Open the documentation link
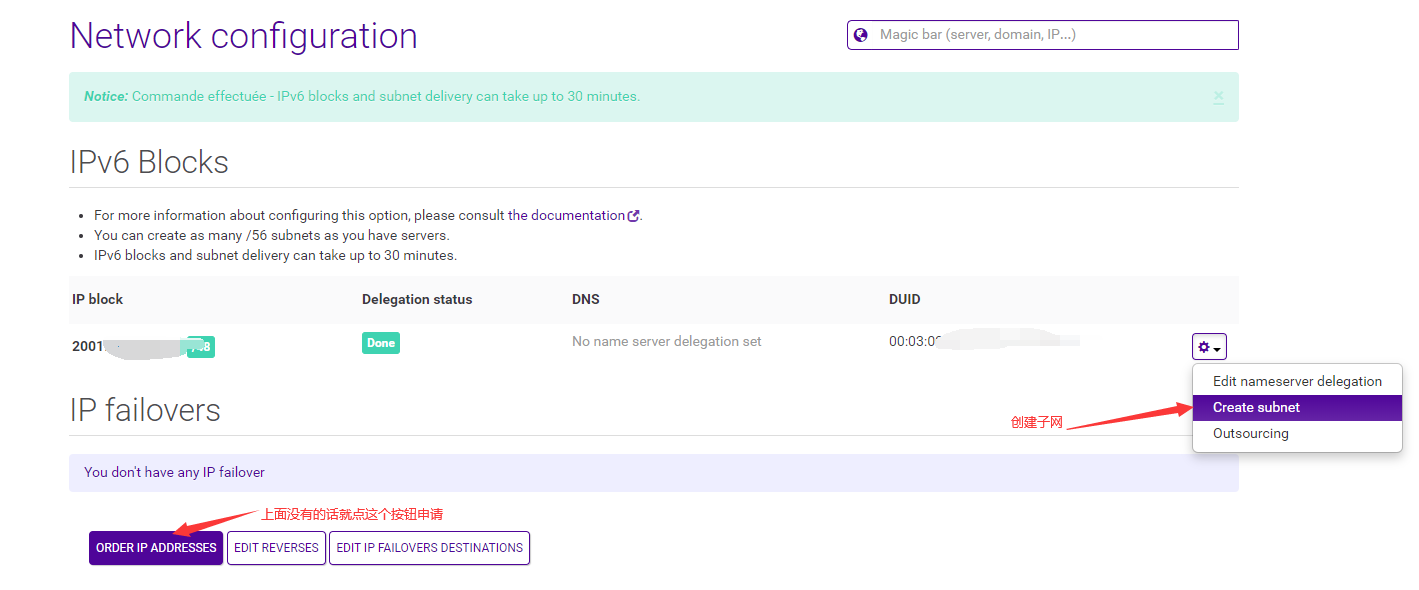 (566, 215)
